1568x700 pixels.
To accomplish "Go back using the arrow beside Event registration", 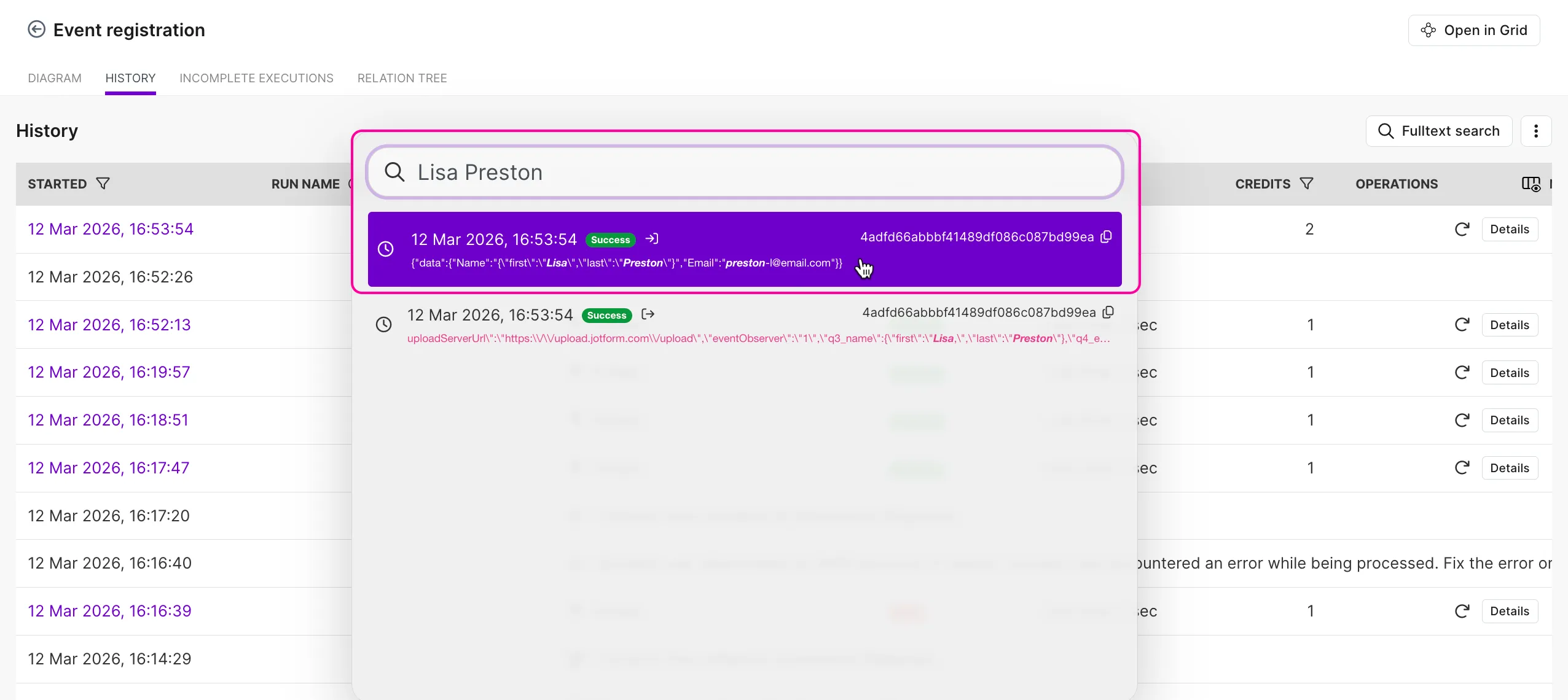I will tap(37, 29).
